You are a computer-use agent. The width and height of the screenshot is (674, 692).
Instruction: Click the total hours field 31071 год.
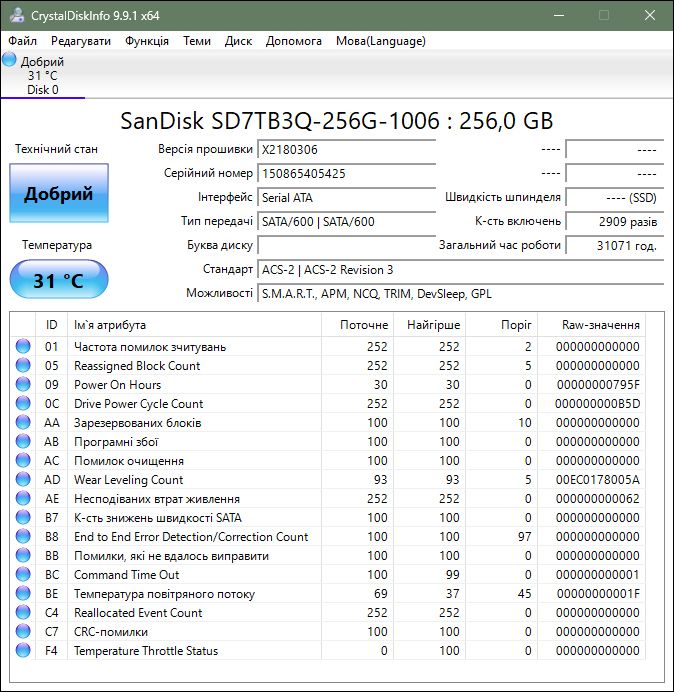click(x=614, y=245)
